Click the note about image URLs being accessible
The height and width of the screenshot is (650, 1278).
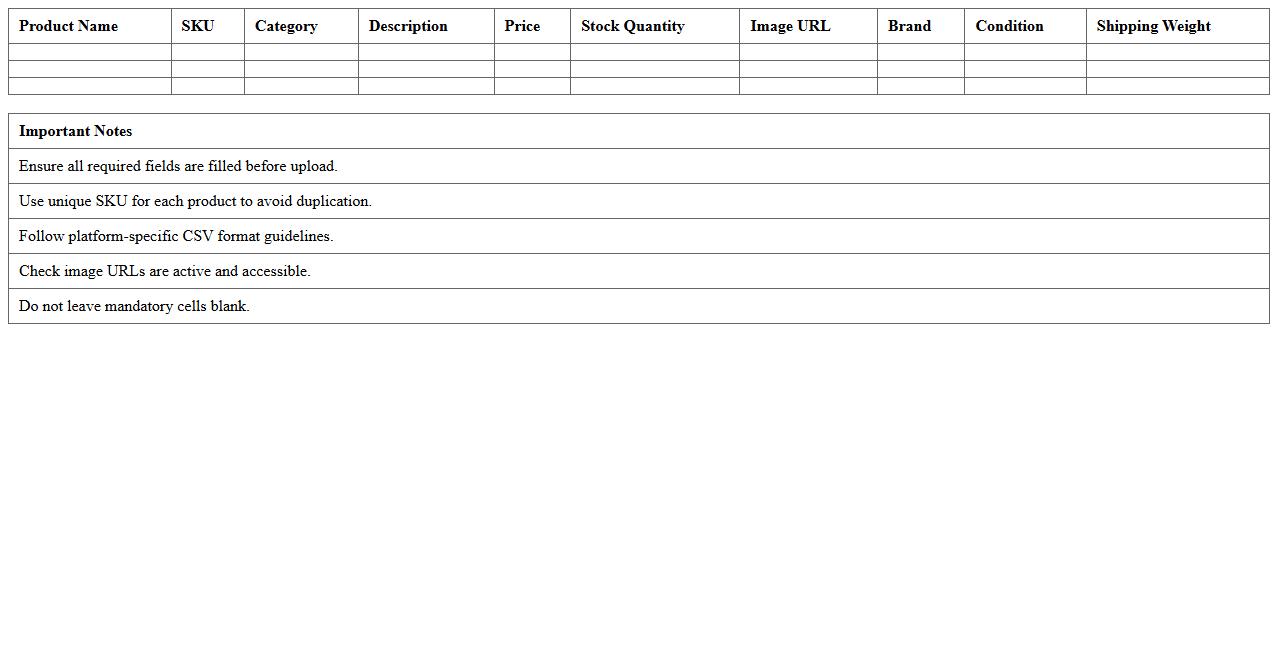click(165, 271)
